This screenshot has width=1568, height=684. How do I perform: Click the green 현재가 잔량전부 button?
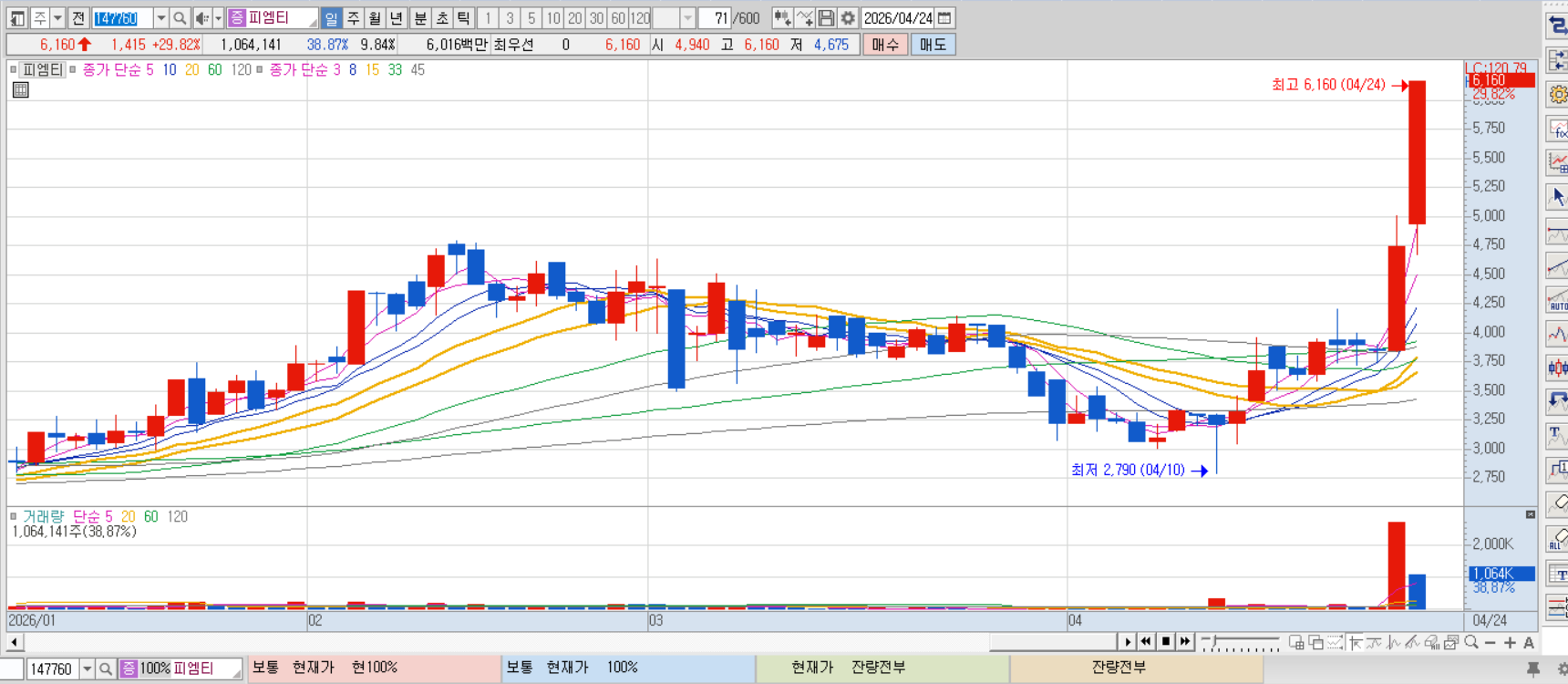[882, 668]
